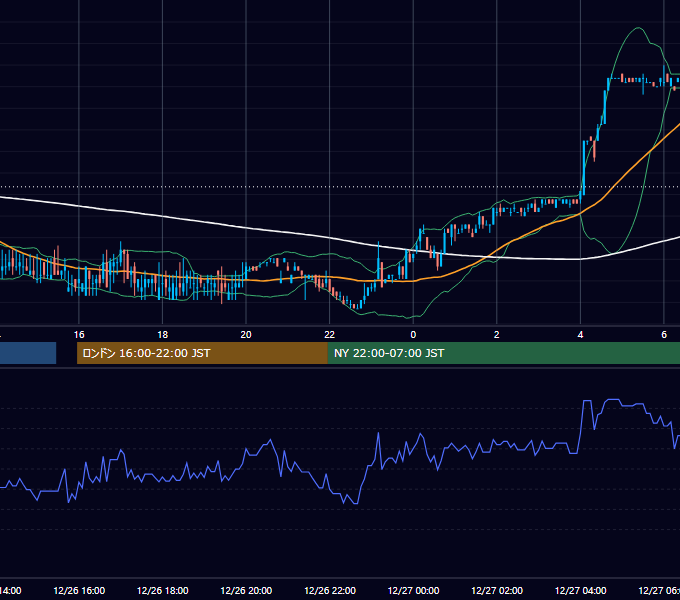Click the 12/26 16:00 date label
680x600 pixels.
79,591
